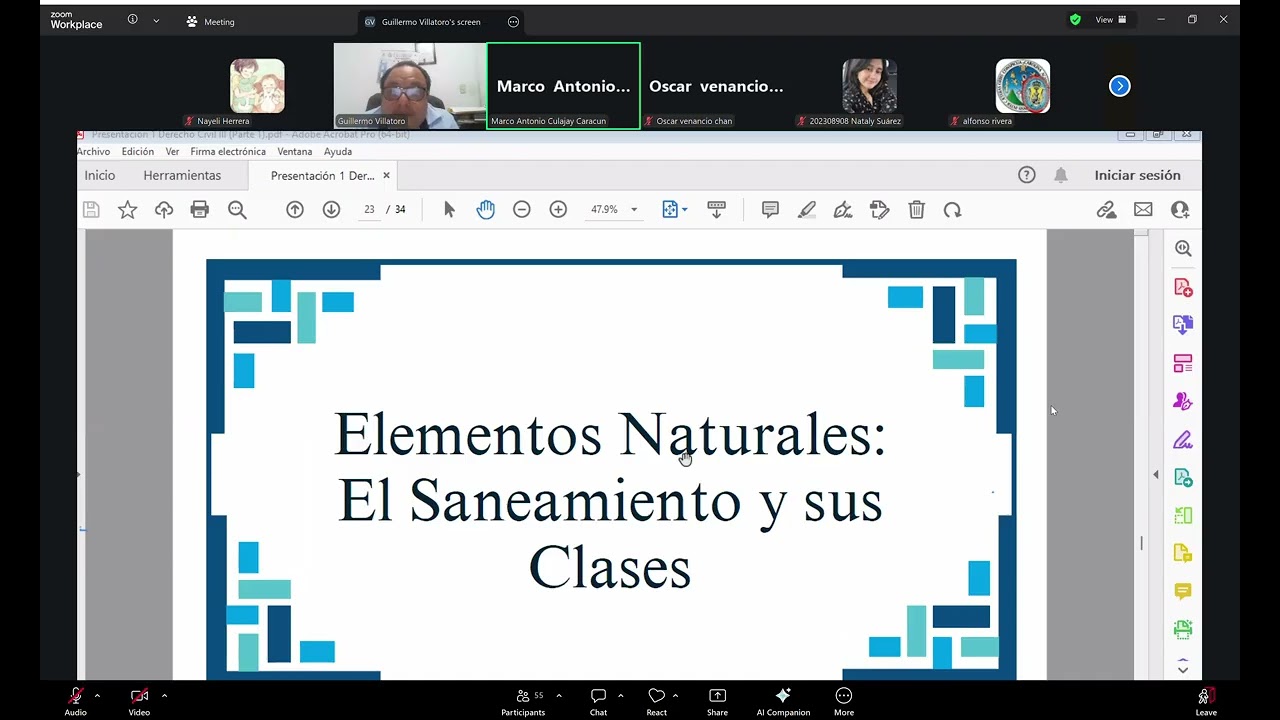Click the yellow comment tool in right panel
The height and width of the screenshot is (720, 1280).
pyautogui.click(x=1183, y=591)
